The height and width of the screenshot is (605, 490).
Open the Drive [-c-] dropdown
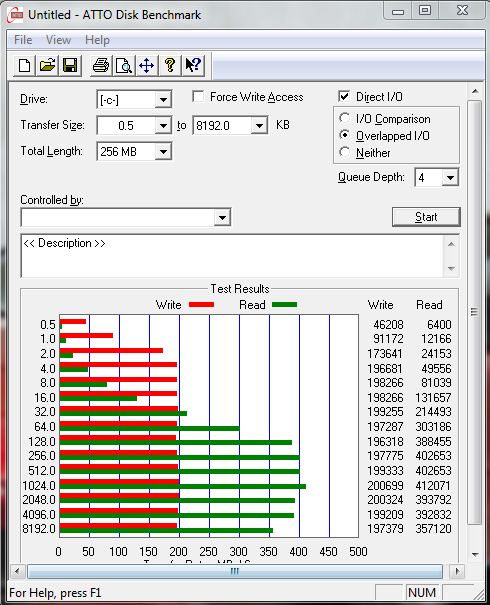coord(163,100)
